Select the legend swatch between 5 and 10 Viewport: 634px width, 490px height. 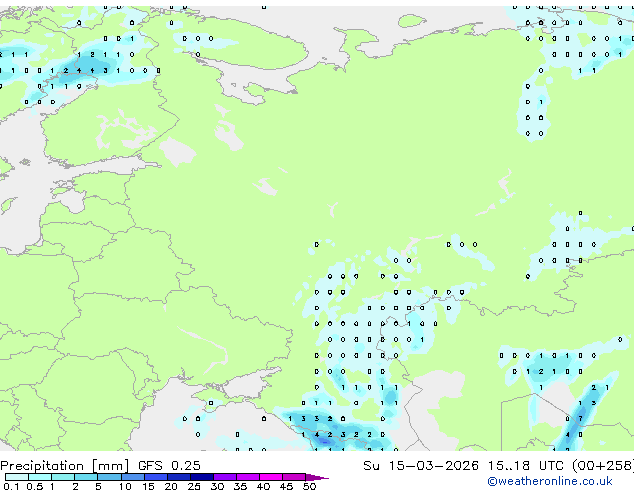(109, 477)
